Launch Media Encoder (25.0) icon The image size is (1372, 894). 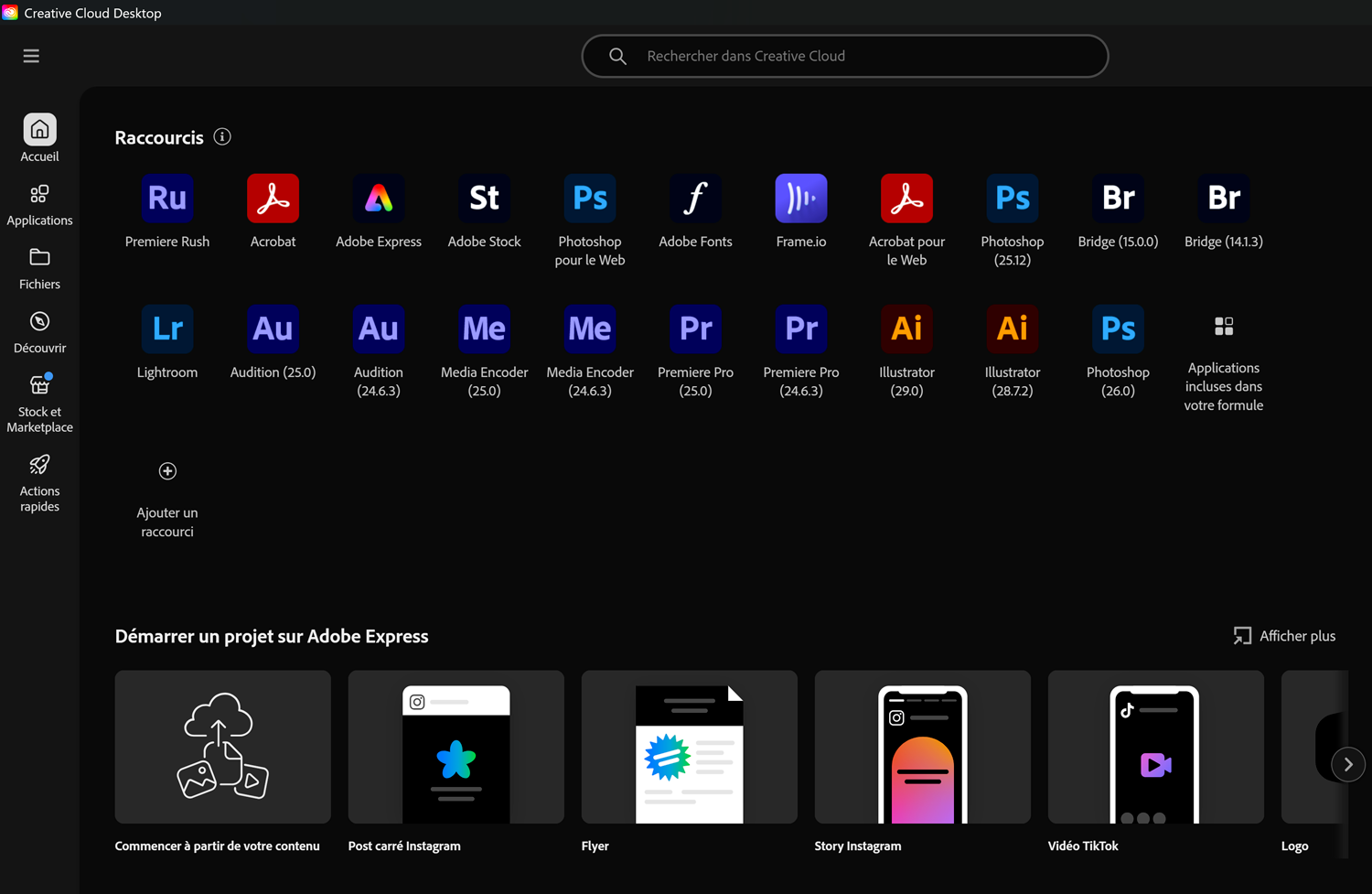[x=484, y=329]
